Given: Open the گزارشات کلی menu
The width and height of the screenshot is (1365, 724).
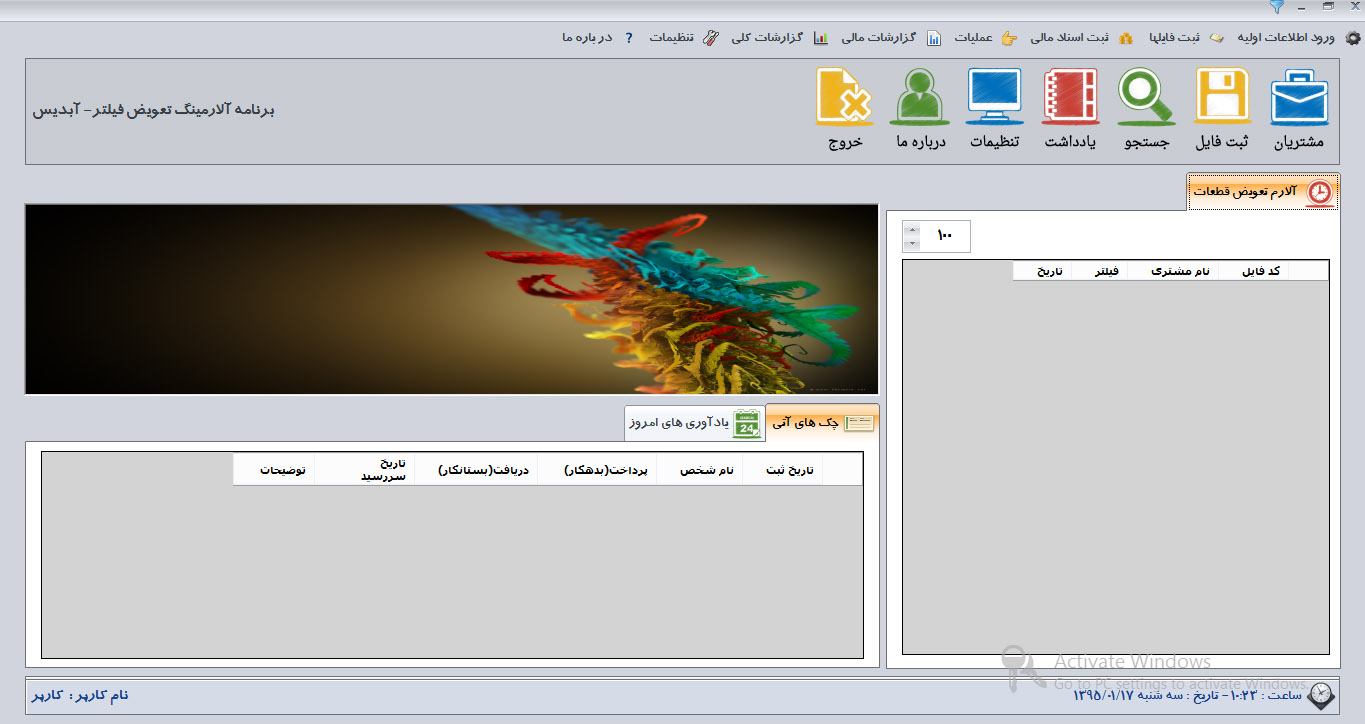Looking at the screenshot, I should click(x=769, y=38).
